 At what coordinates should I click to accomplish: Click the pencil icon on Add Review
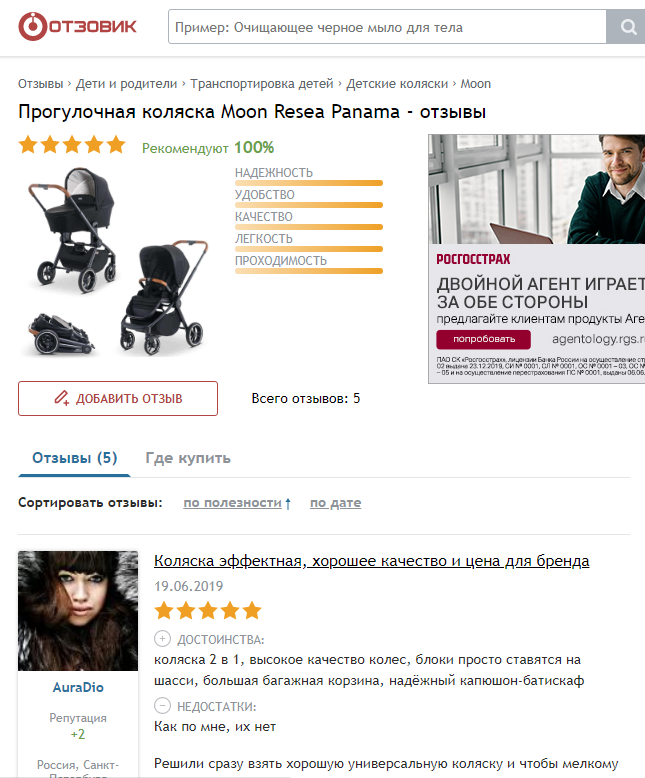pos(62,398)
